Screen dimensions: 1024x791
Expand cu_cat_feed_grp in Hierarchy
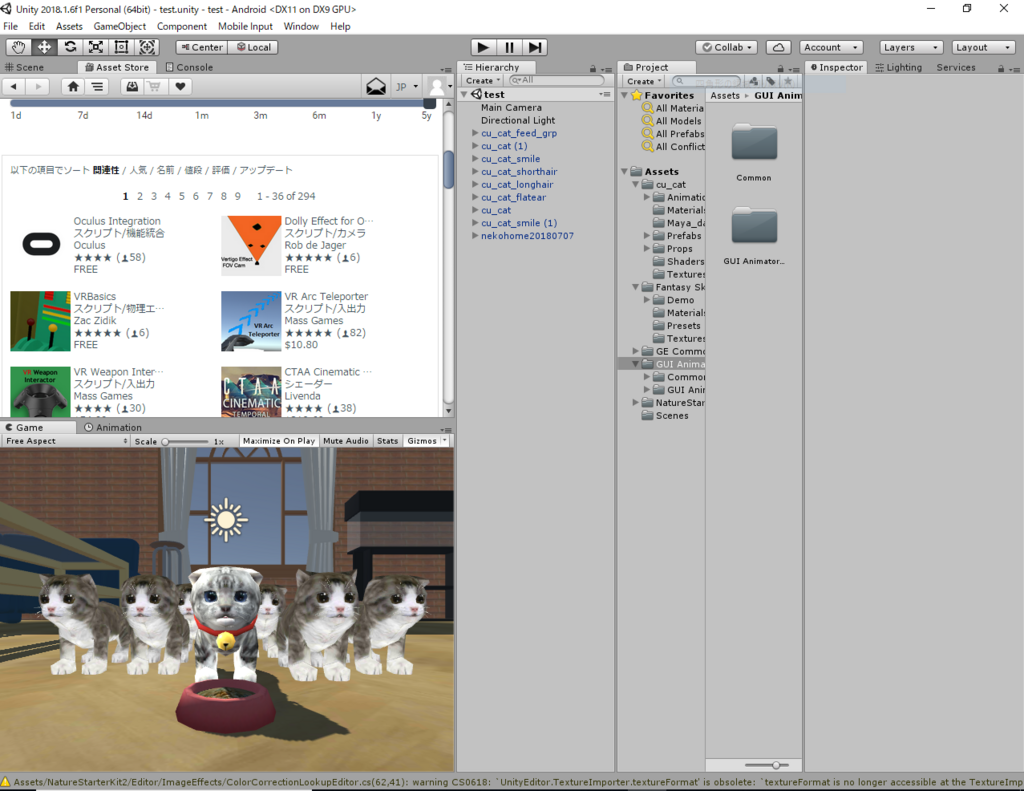pos(475,133)
